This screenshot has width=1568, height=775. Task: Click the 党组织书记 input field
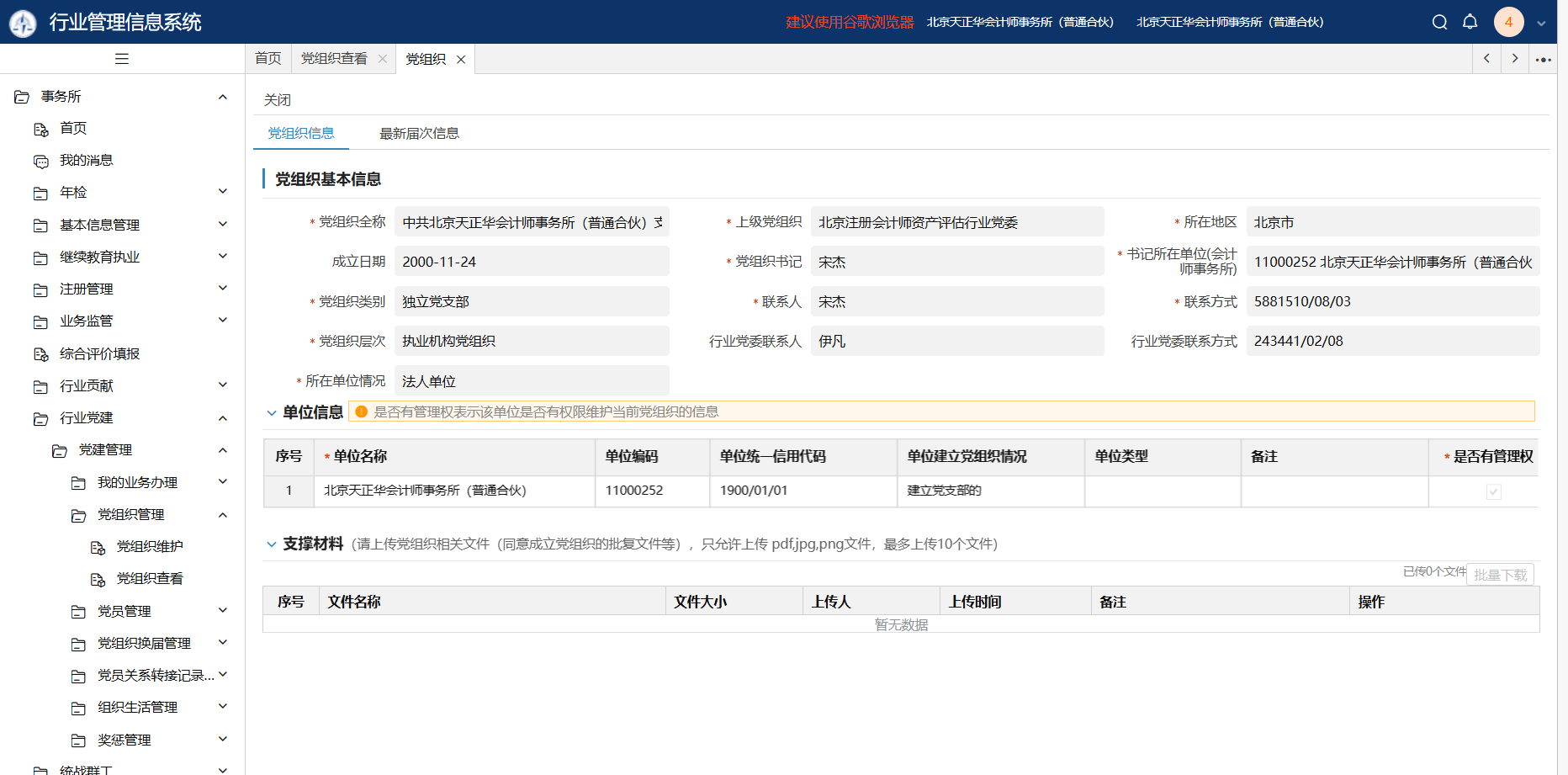point(956,262)
